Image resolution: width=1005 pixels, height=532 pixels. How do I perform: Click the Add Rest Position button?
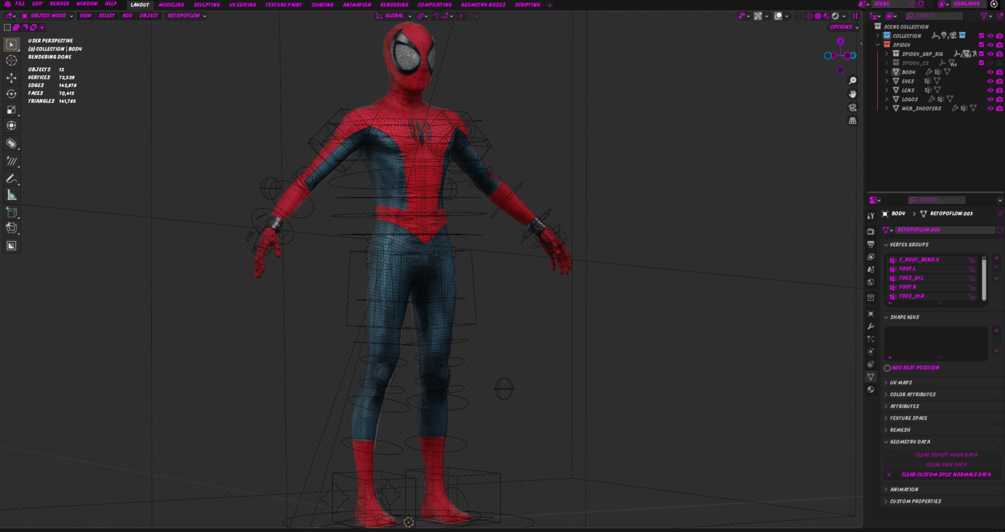click(x=914, y=368)
